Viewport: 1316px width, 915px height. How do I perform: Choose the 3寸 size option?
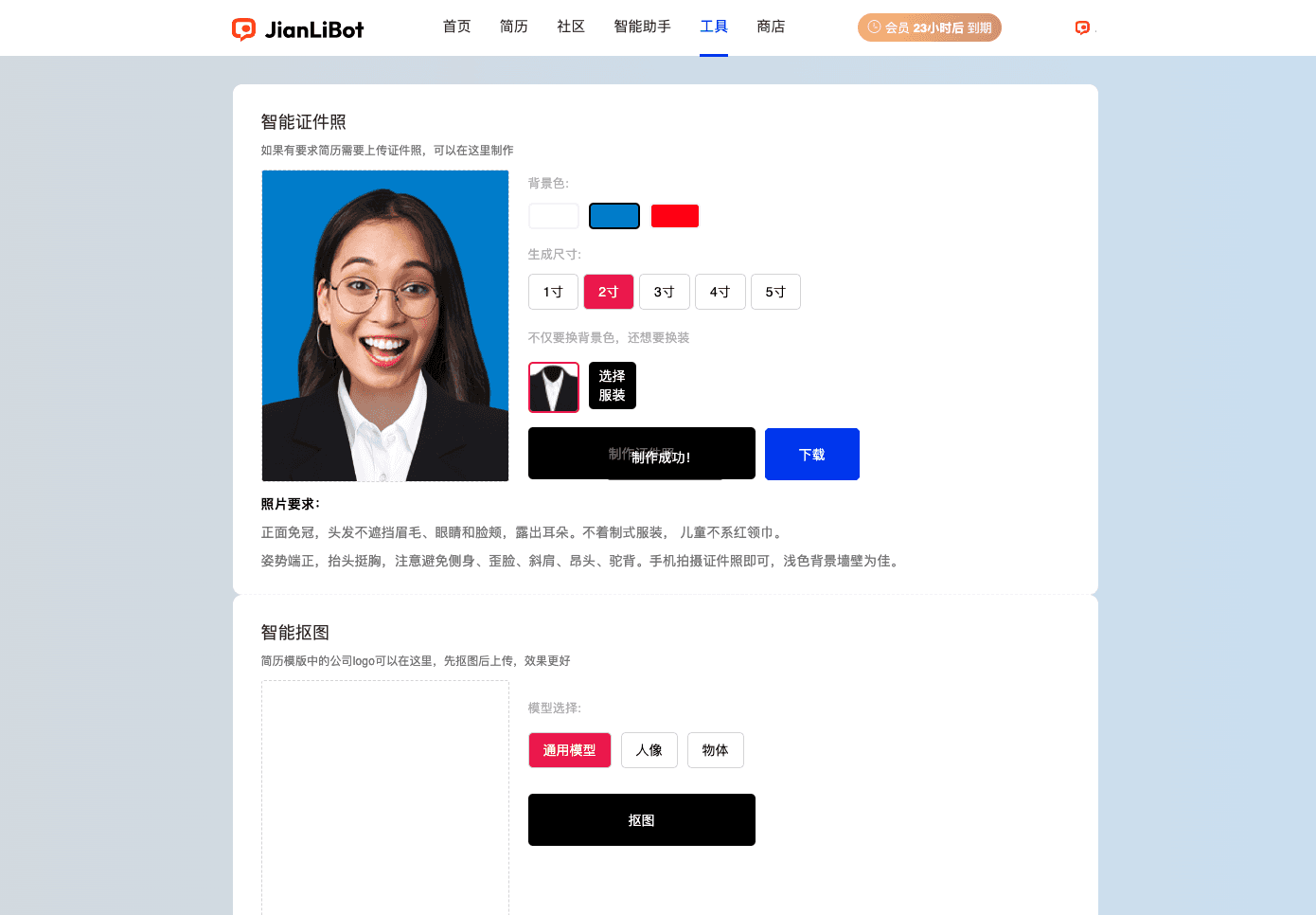click(665, 292)
